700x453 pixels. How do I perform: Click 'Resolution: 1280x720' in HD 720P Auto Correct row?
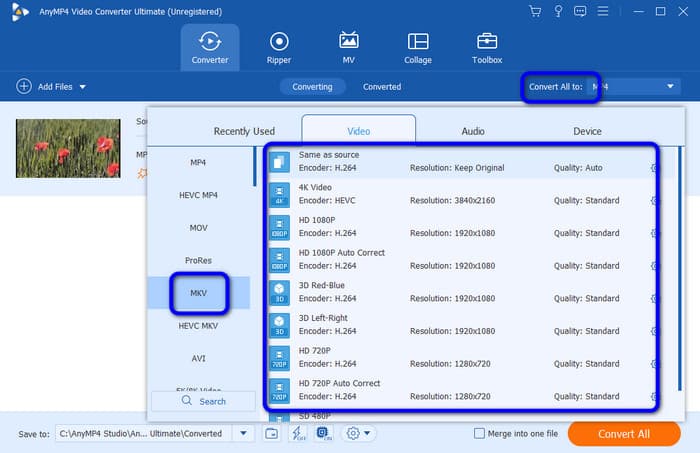[450, 396]
